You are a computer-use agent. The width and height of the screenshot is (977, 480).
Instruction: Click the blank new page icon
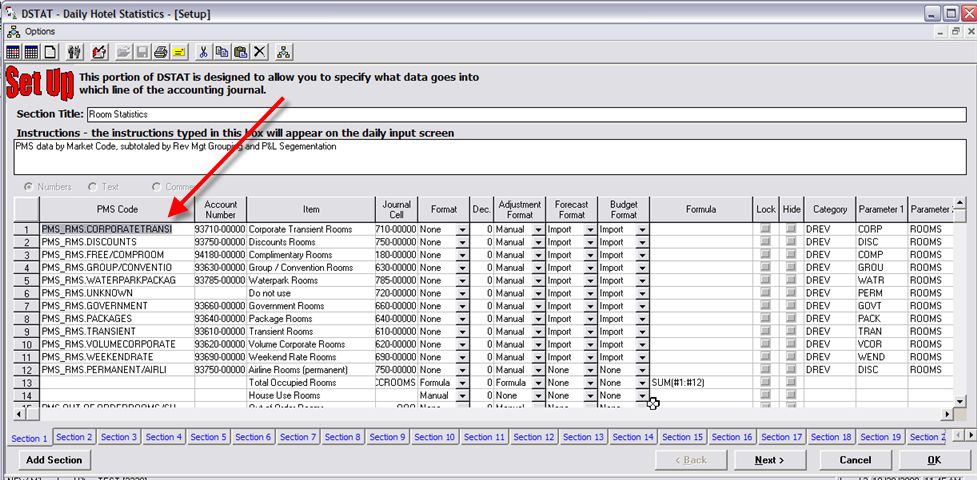coord(49,52)
